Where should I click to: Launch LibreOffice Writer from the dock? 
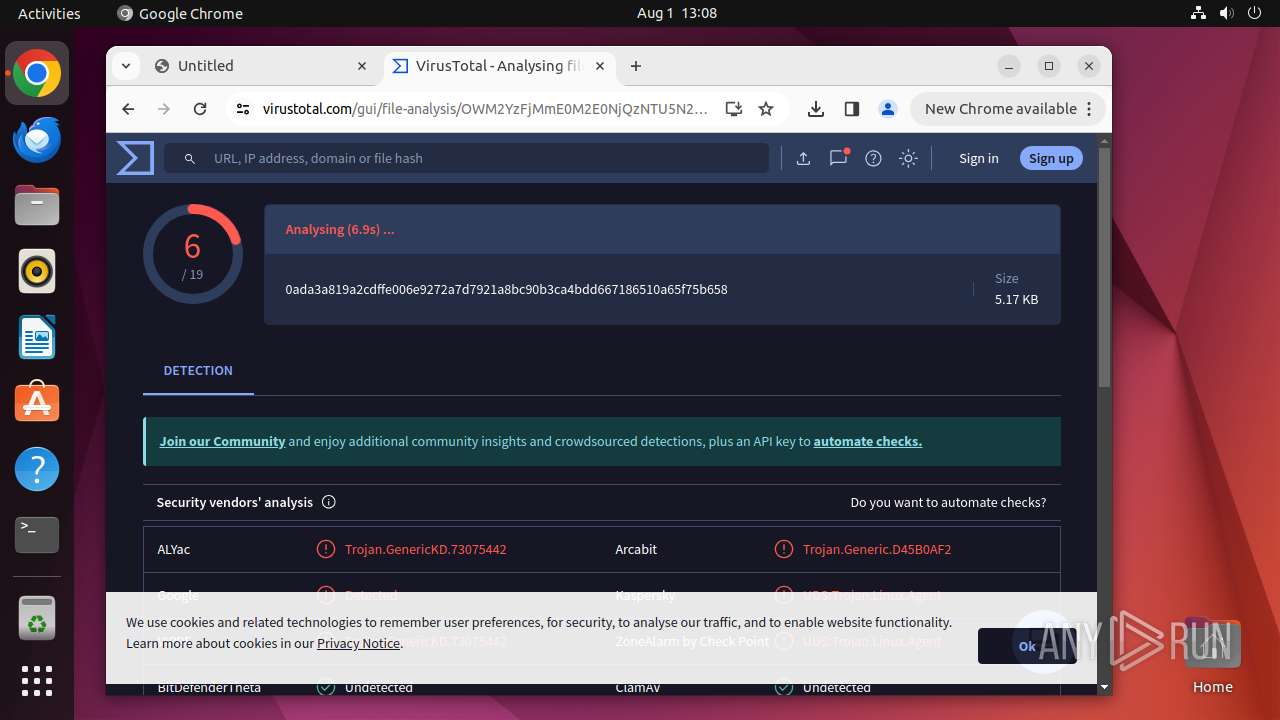click(37, 337)
